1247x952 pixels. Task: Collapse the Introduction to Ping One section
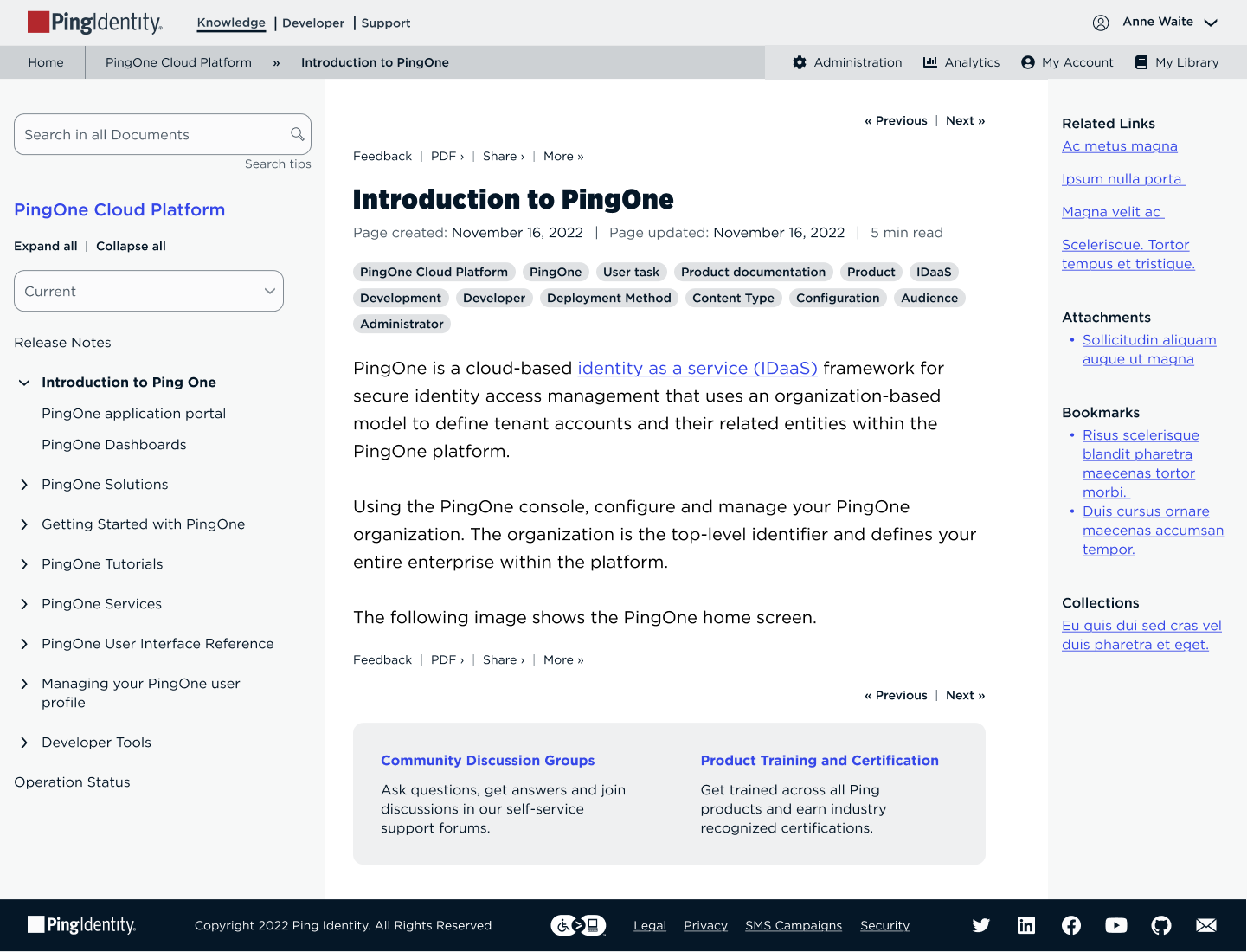tap(24, 383)
